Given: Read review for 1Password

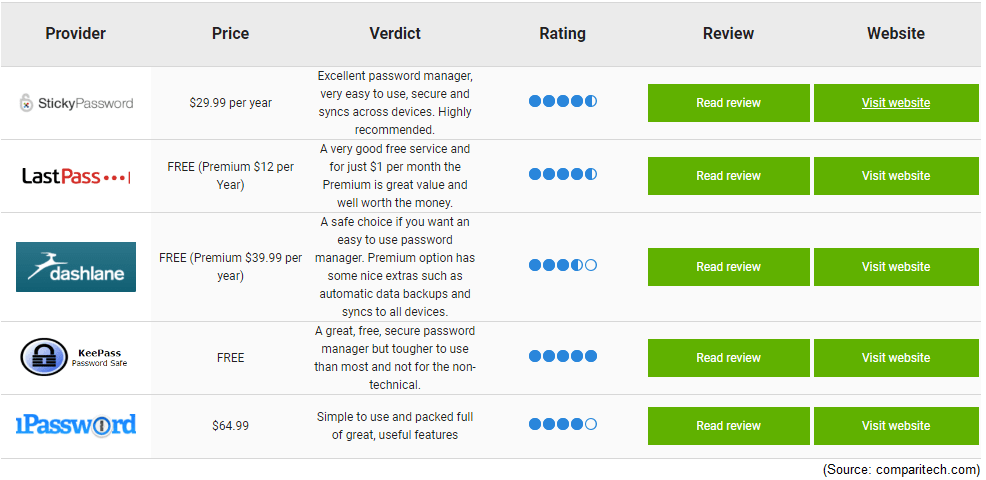Looking at the screenshot, I should pos(729,426).
